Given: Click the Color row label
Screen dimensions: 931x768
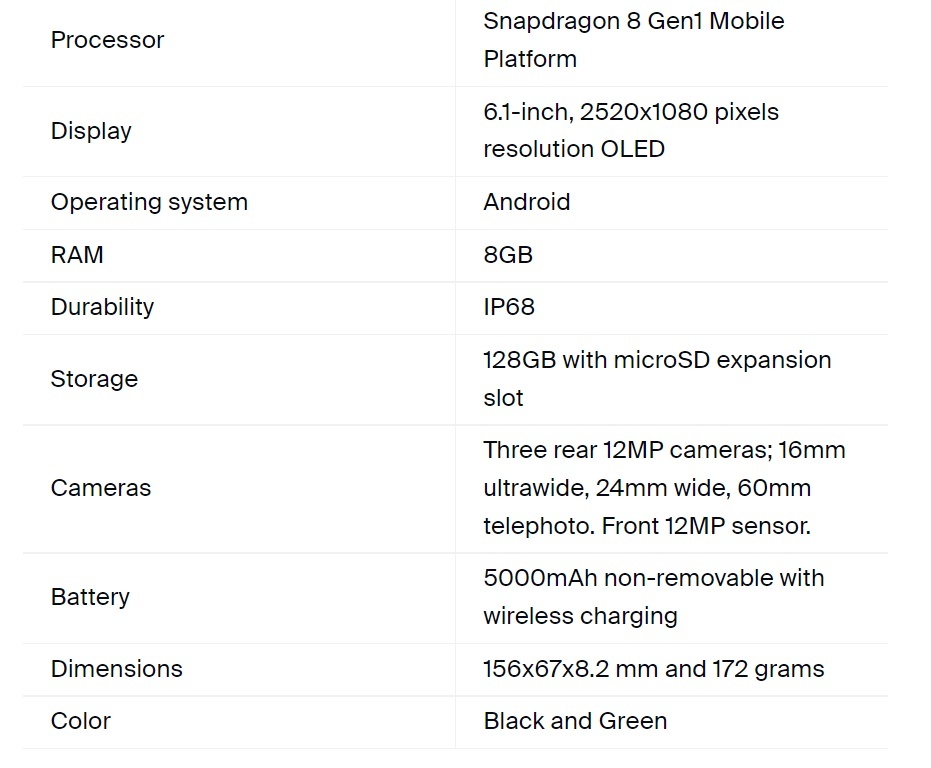Looking at the screenshot, I should coord(81,721).
